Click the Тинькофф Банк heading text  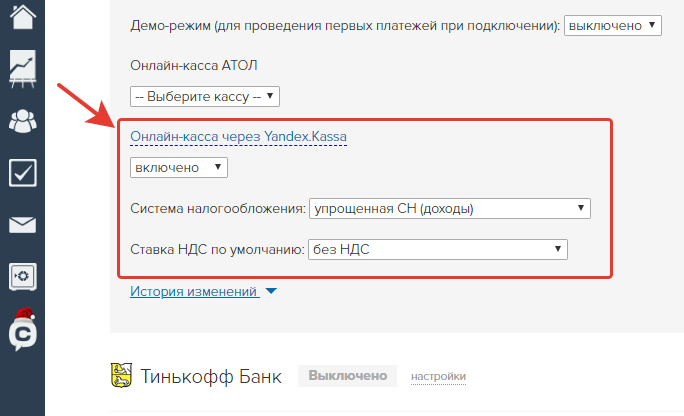click(211, 376)
